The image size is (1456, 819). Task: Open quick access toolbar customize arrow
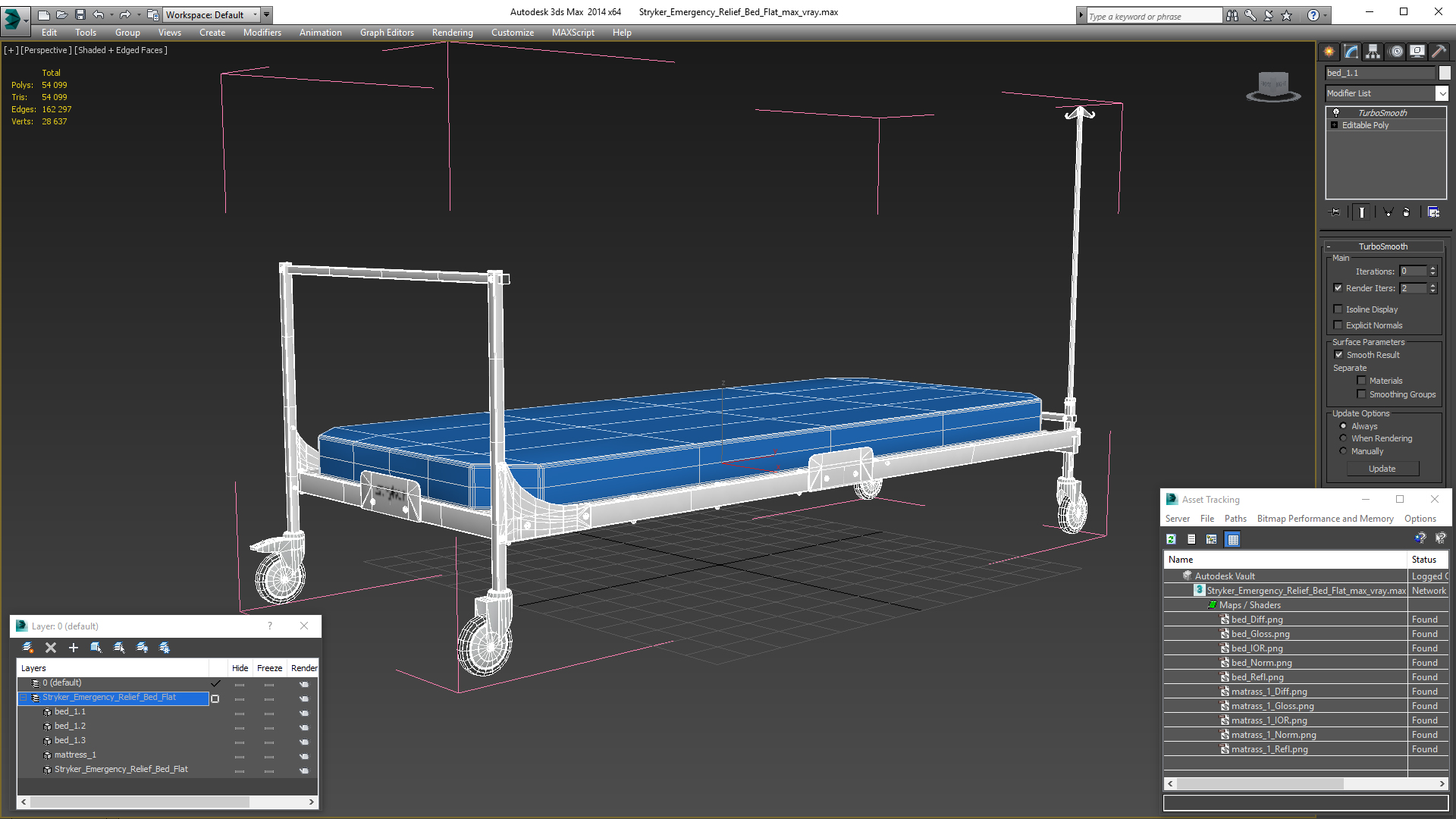266,14
